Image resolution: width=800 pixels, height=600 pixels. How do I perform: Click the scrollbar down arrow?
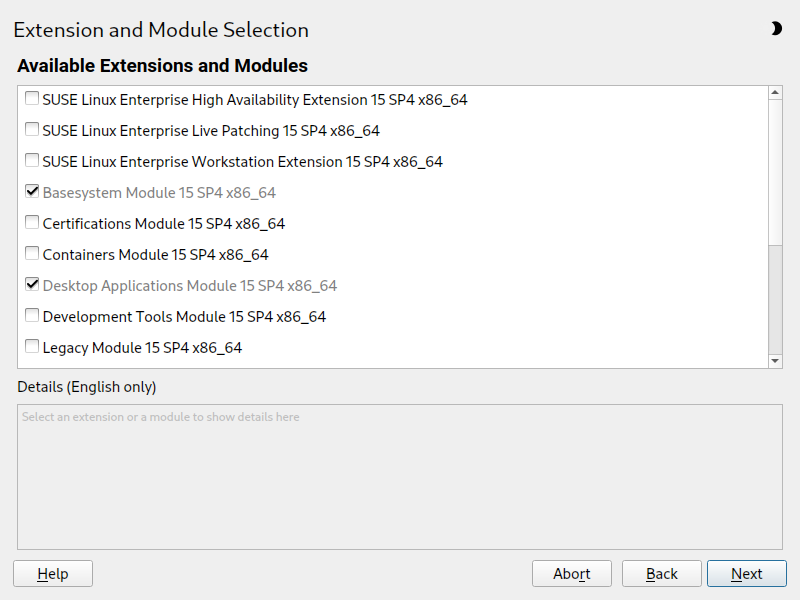(775, 360)
